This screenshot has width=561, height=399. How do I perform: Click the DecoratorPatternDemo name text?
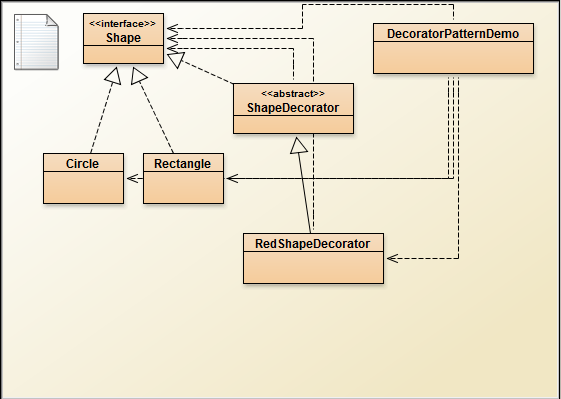coord(453,34)
